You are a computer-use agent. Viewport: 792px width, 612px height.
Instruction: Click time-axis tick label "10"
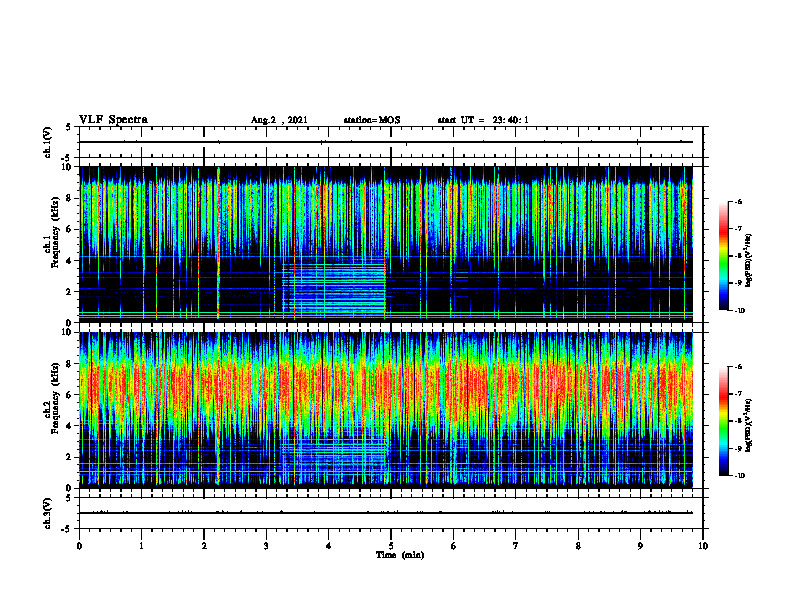pyautogui.click(x=703, y=546)
